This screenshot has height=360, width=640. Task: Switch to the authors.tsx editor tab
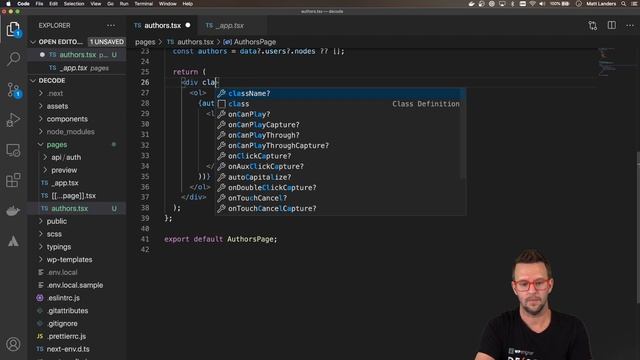(x=162, y=25)
